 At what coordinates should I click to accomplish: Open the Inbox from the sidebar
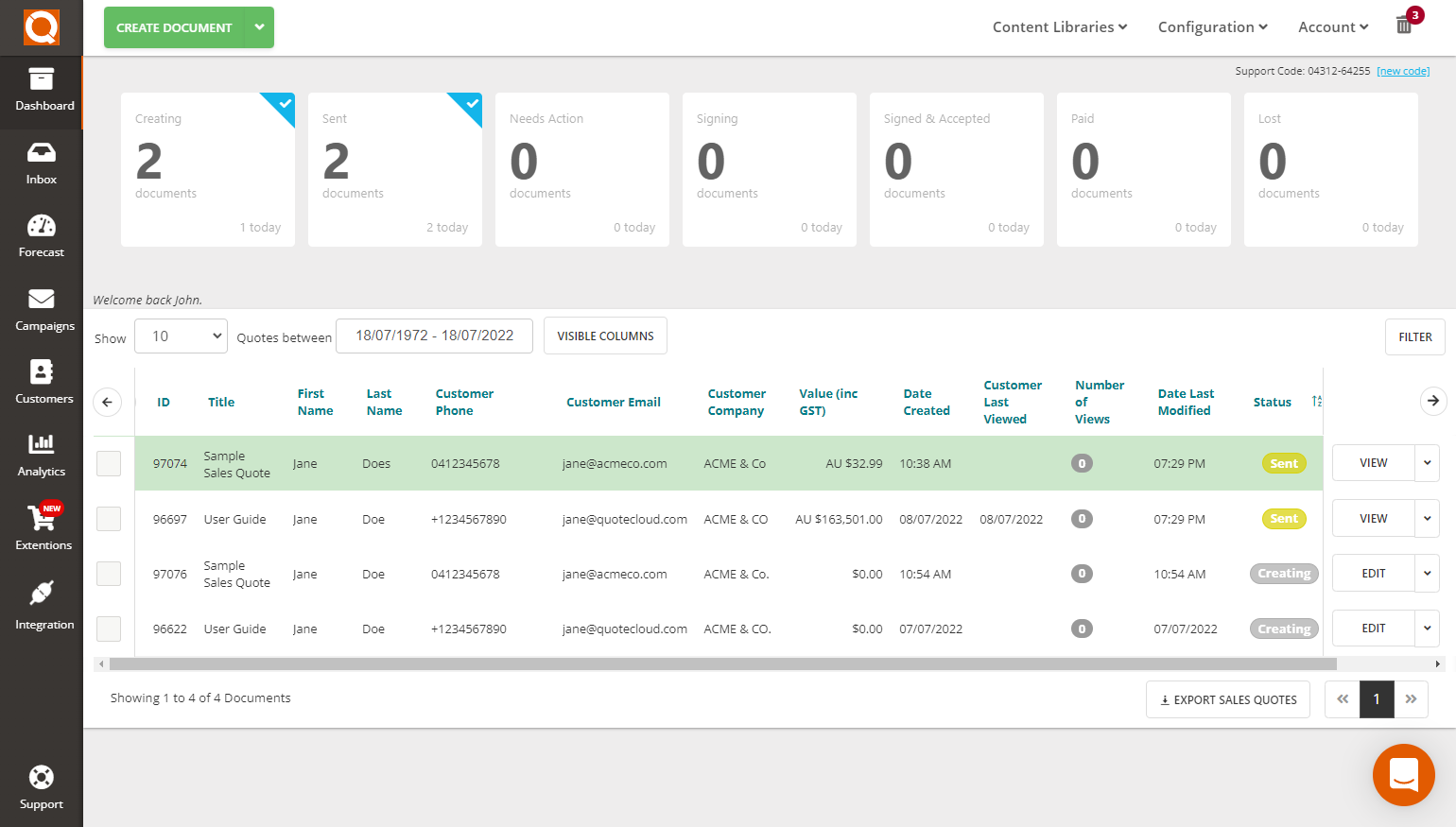pos(41,164)
